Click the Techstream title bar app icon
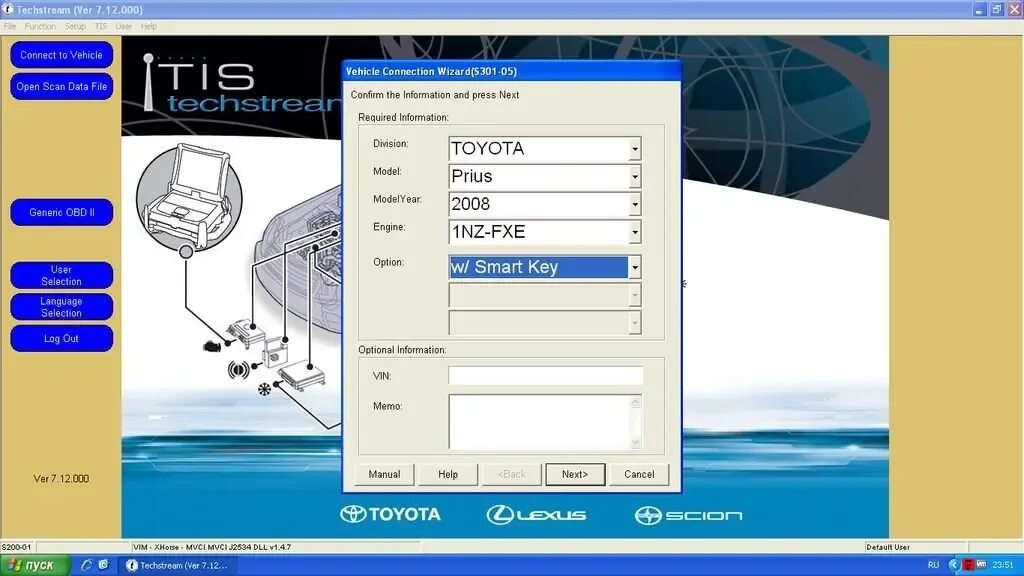This screenshot has height=576, width=1024. [8, 9]
